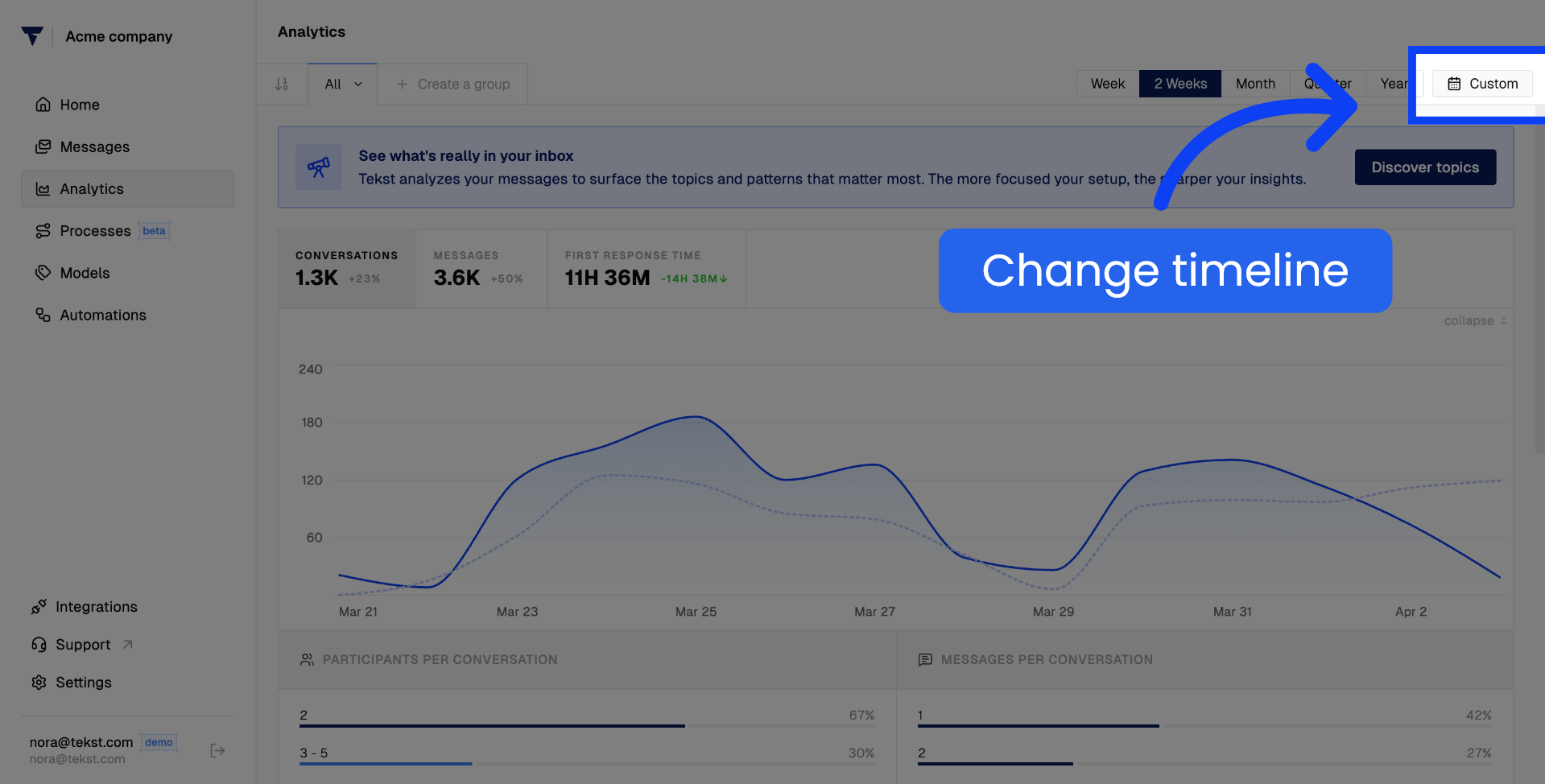
Task: Open the Messages inbox icon
Action: [43, 146]
